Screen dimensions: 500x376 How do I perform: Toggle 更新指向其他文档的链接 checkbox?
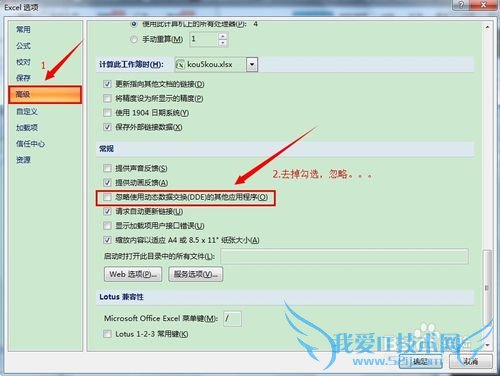pos(107,84)
